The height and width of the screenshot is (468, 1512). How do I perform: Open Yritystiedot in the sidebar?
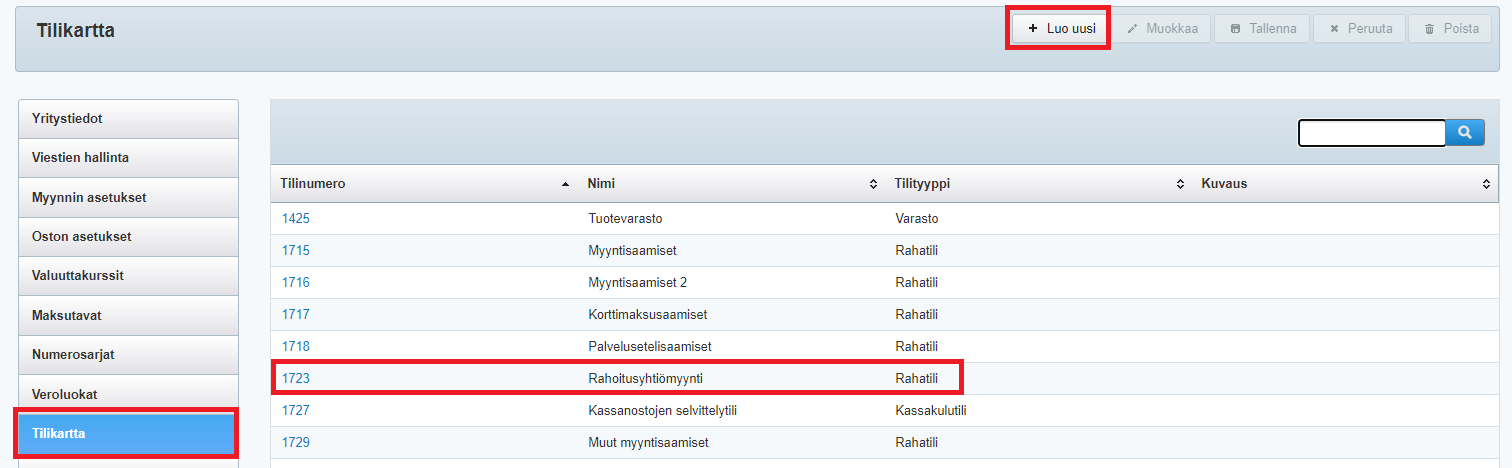pos(128,119)
